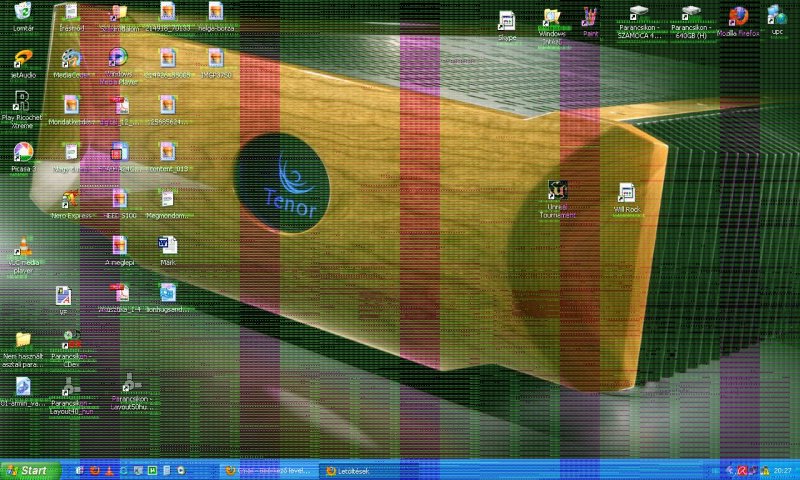Viewport: 800px width, 480px height.
Task: Open the Parancsikon - SZANOCA drive shortcut
Action: 638,13
